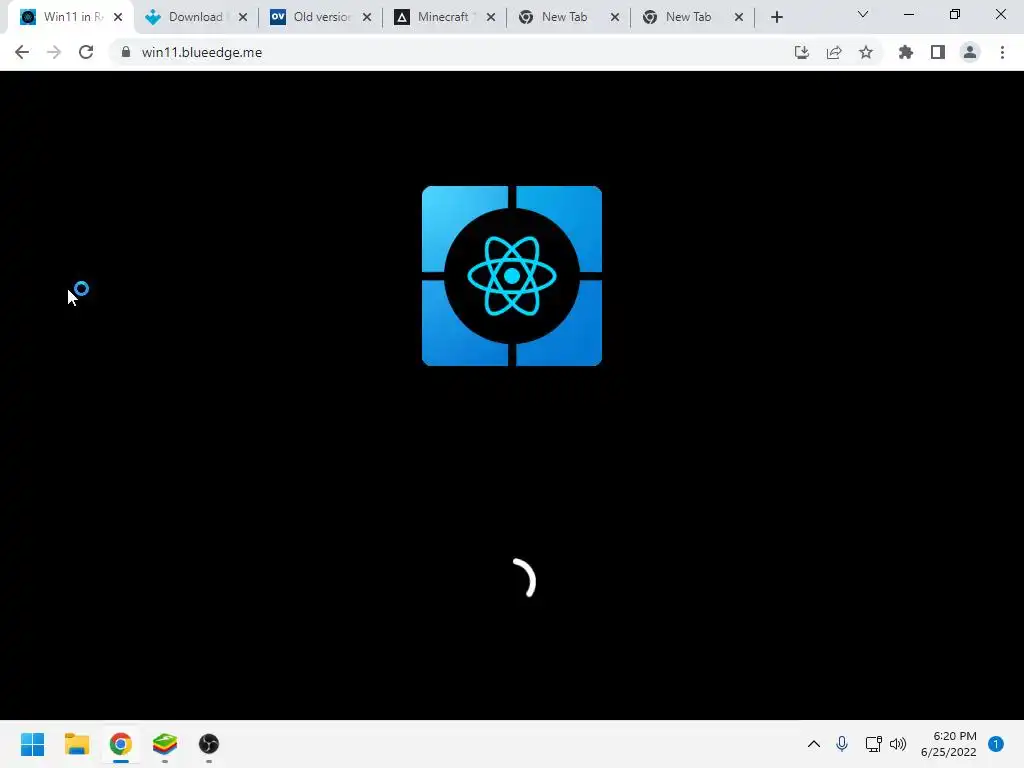The width and height of the screenshot is (1024, 768).
Task: Bookmark this tab with star icon
Action: [x=866, y=52]
